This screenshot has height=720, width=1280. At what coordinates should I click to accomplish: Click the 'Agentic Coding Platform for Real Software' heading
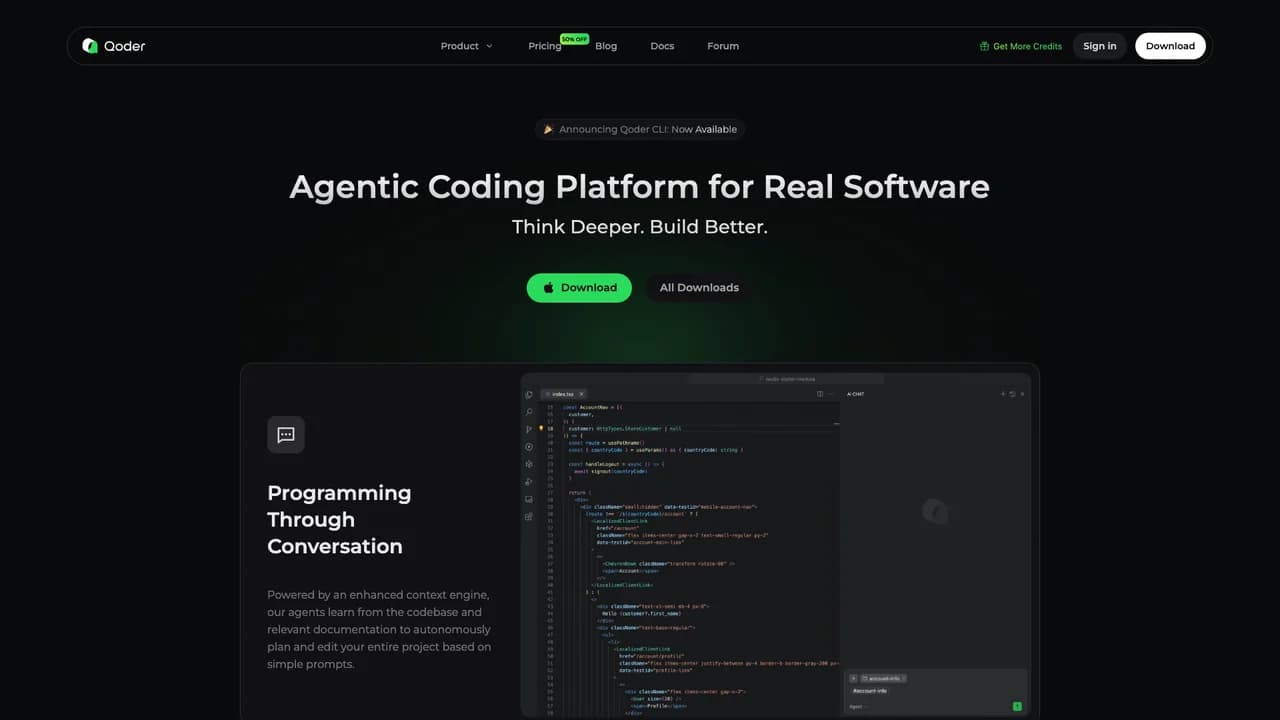(640, 187)
